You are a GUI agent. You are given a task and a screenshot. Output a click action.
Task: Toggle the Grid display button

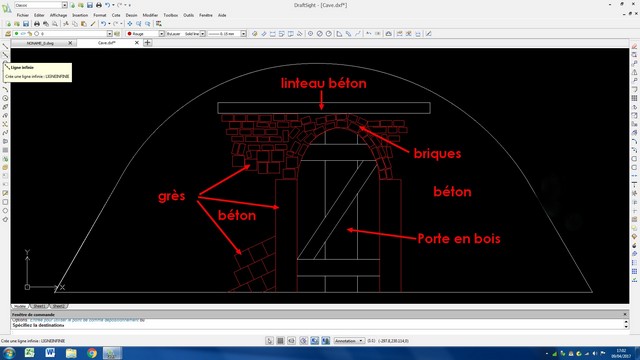[x=280, y=340]
